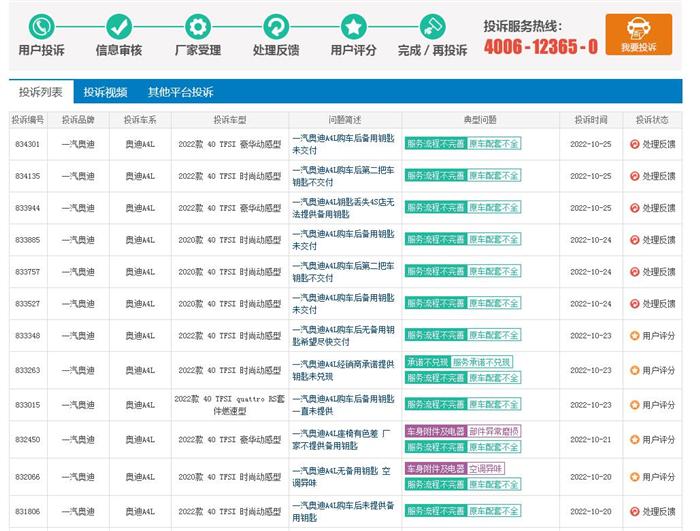Click the 服务流程不完善 tag in row 834301
The image size is (700, 531).
[436, 144]
